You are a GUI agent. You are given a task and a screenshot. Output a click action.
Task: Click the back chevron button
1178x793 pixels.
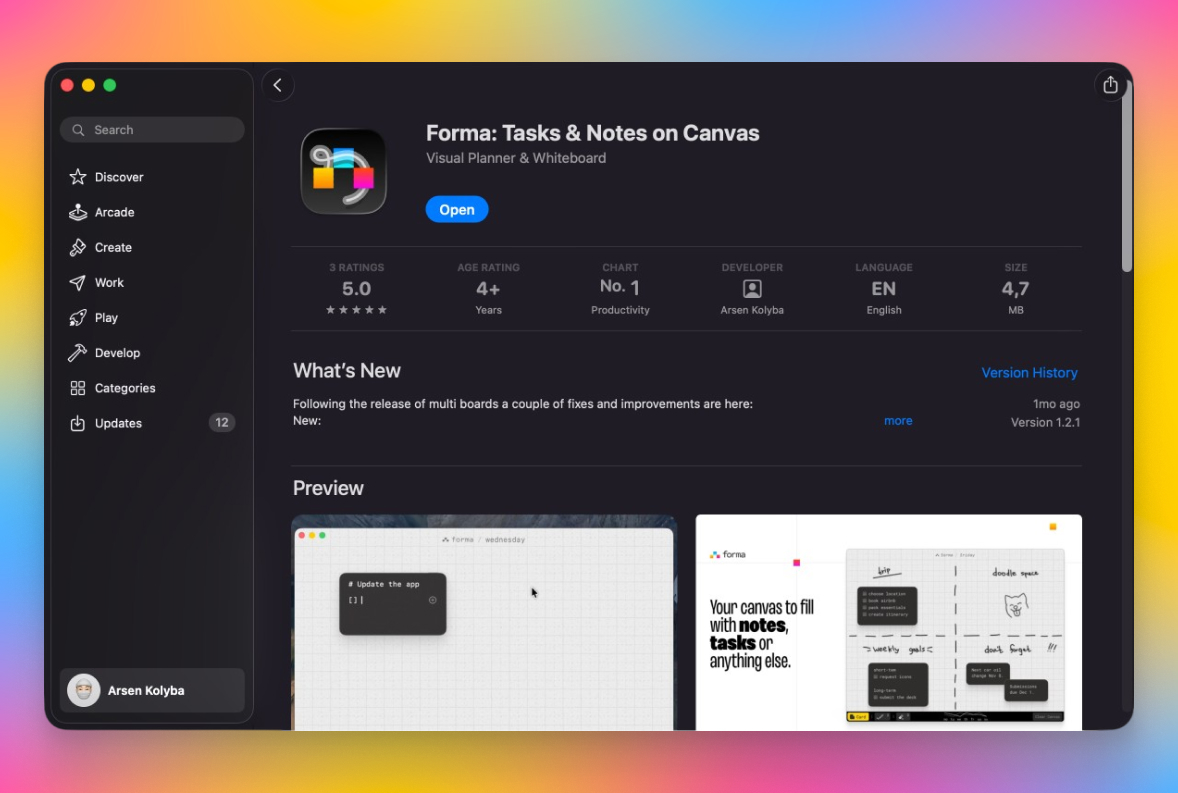pyautogui.click(x=278, y=86)
